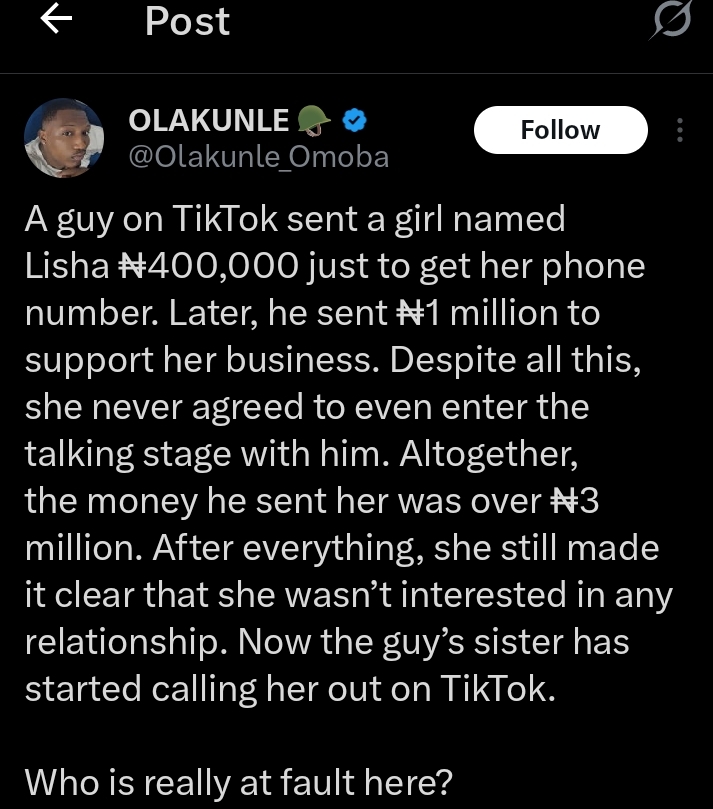The width and height of the screenshot is (713, 809).
Task: Click the line "talking stage with him. Altogether,"
Action: [x=296, y=453]
